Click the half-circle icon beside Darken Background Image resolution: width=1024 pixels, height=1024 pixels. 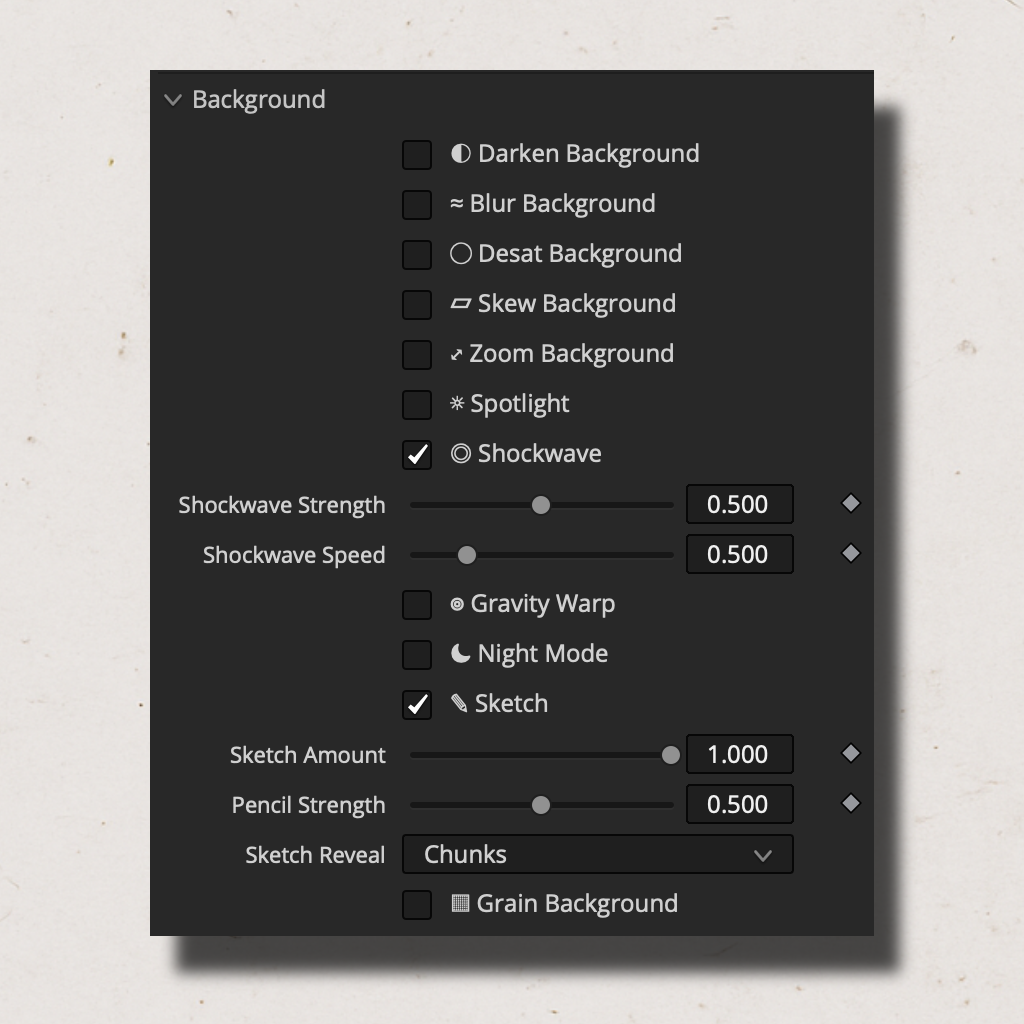[x=460, y=153]
